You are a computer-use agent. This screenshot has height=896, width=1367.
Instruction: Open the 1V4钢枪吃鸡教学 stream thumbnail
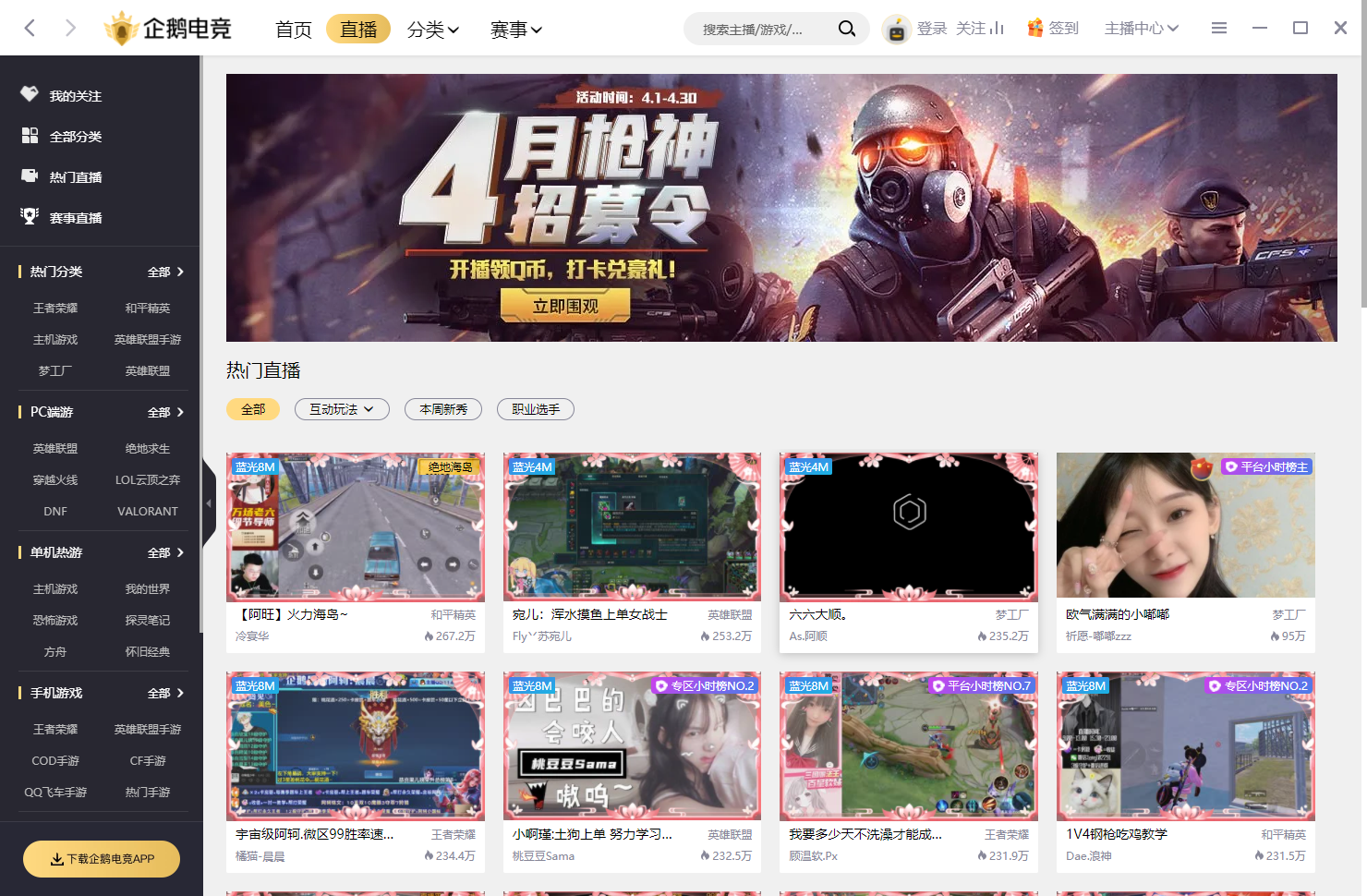coord(1186,746)
